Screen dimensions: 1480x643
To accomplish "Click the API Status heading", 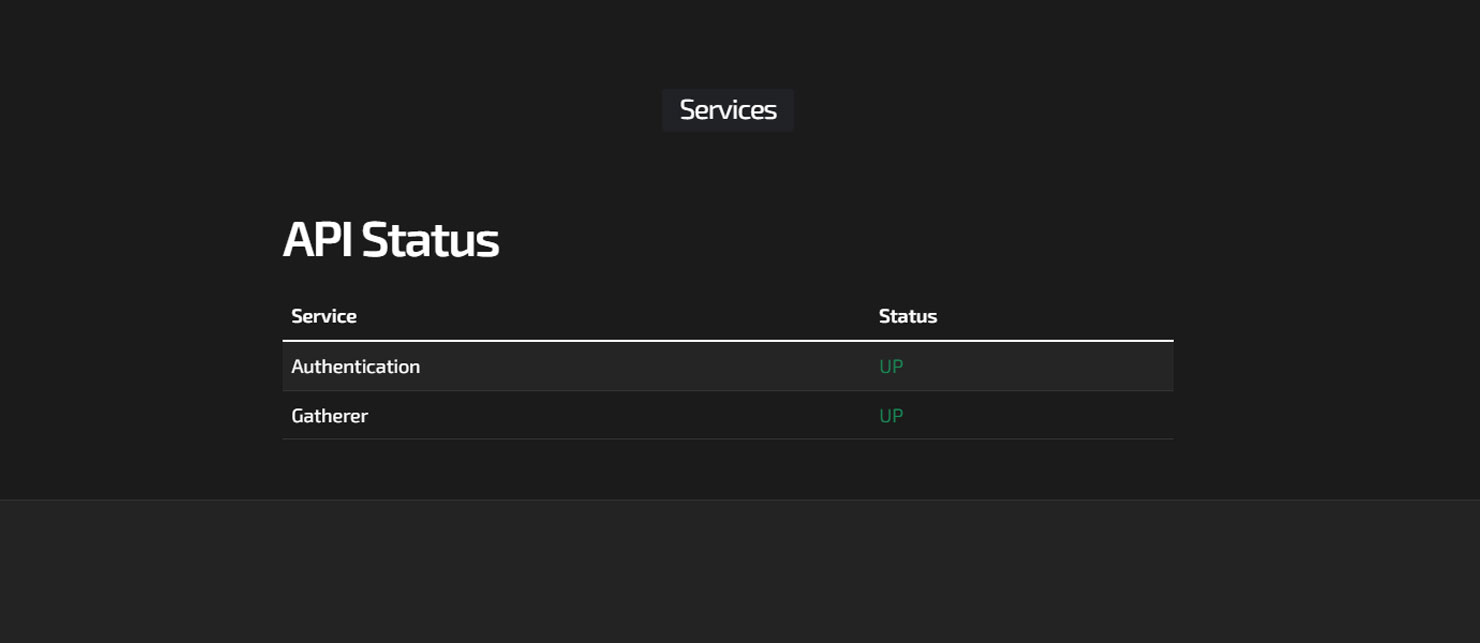I will pos(391,240).
